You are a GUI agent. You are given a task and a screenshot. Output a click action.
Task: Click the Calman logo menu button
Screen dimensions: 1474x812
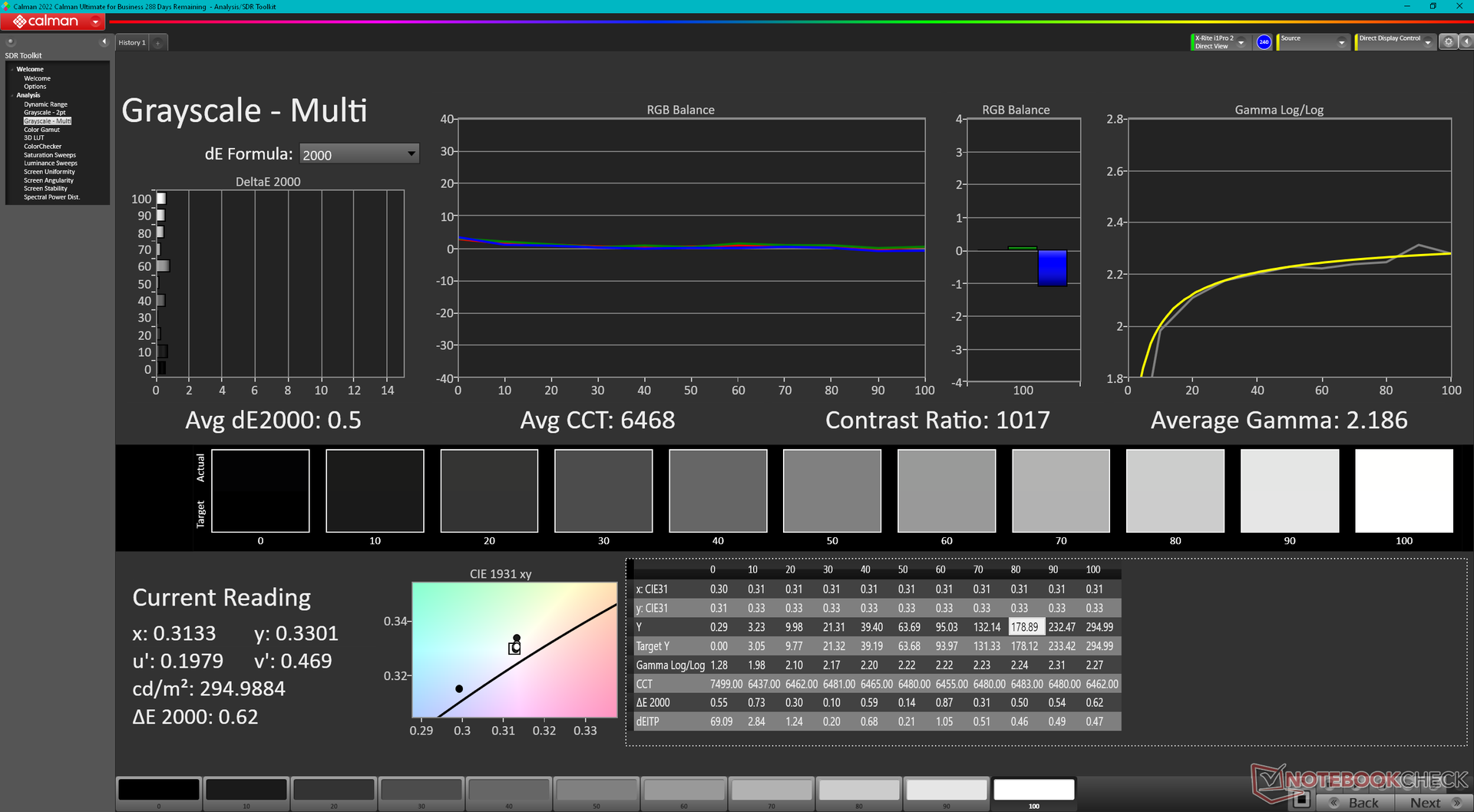click(54, 21)
